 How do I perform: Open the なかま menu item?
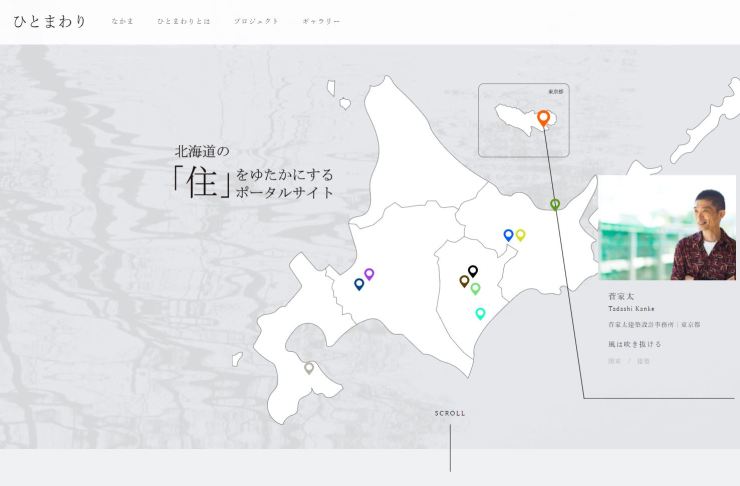point(122,21)
